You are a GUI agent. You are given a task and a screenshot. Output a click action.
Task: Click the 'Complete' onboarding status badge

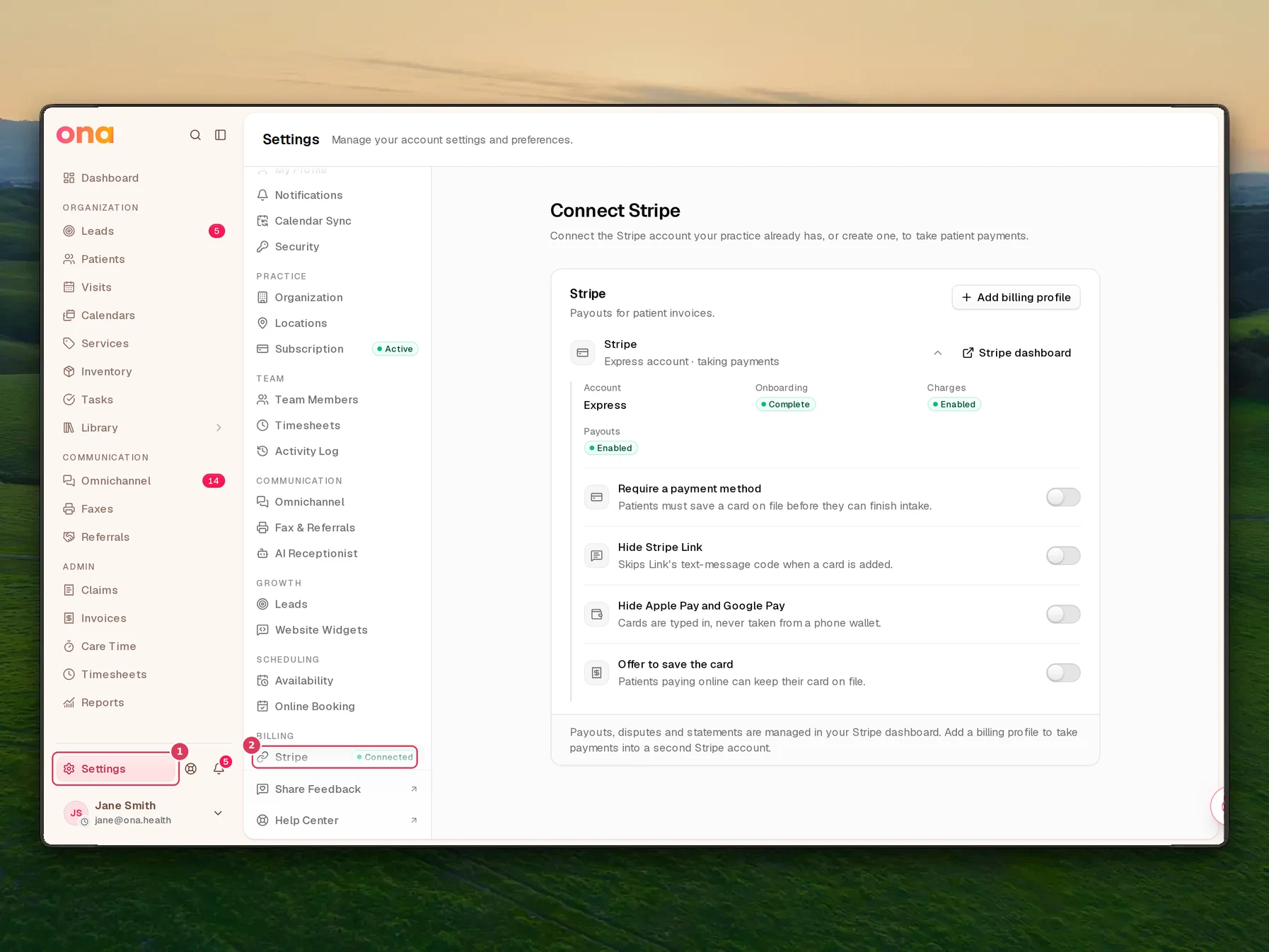pyautogui.click(x=785, y=405)
